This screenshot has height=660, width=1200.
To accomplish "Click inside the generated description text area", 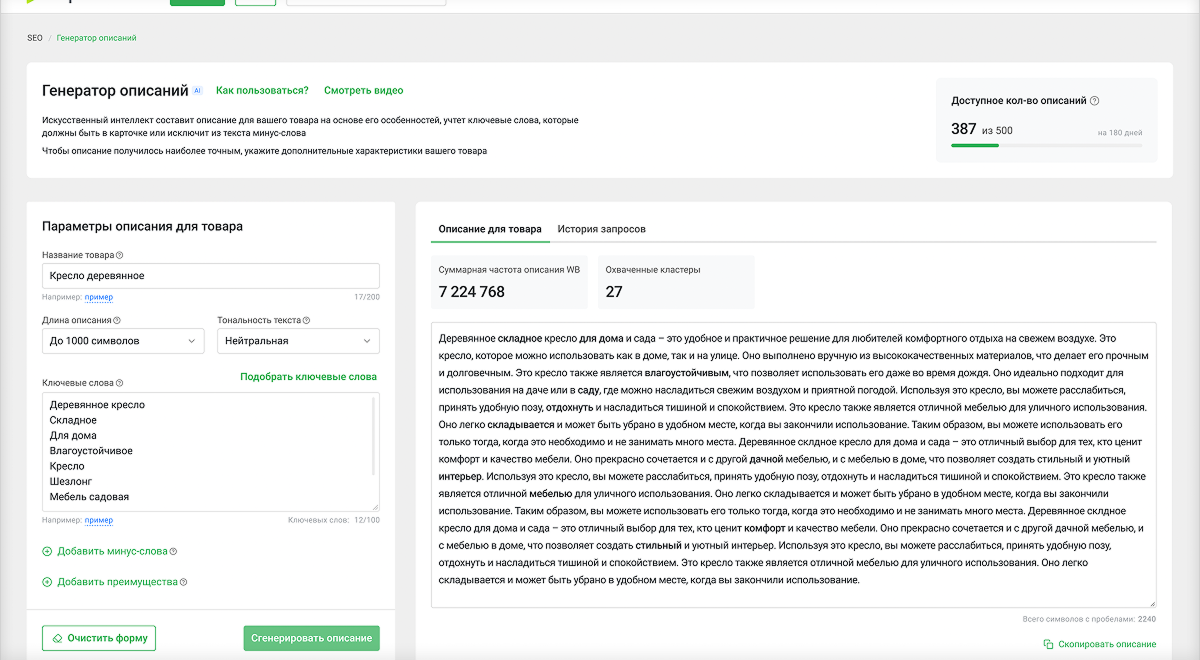I will pyautogui.click(x=794, y=465).
